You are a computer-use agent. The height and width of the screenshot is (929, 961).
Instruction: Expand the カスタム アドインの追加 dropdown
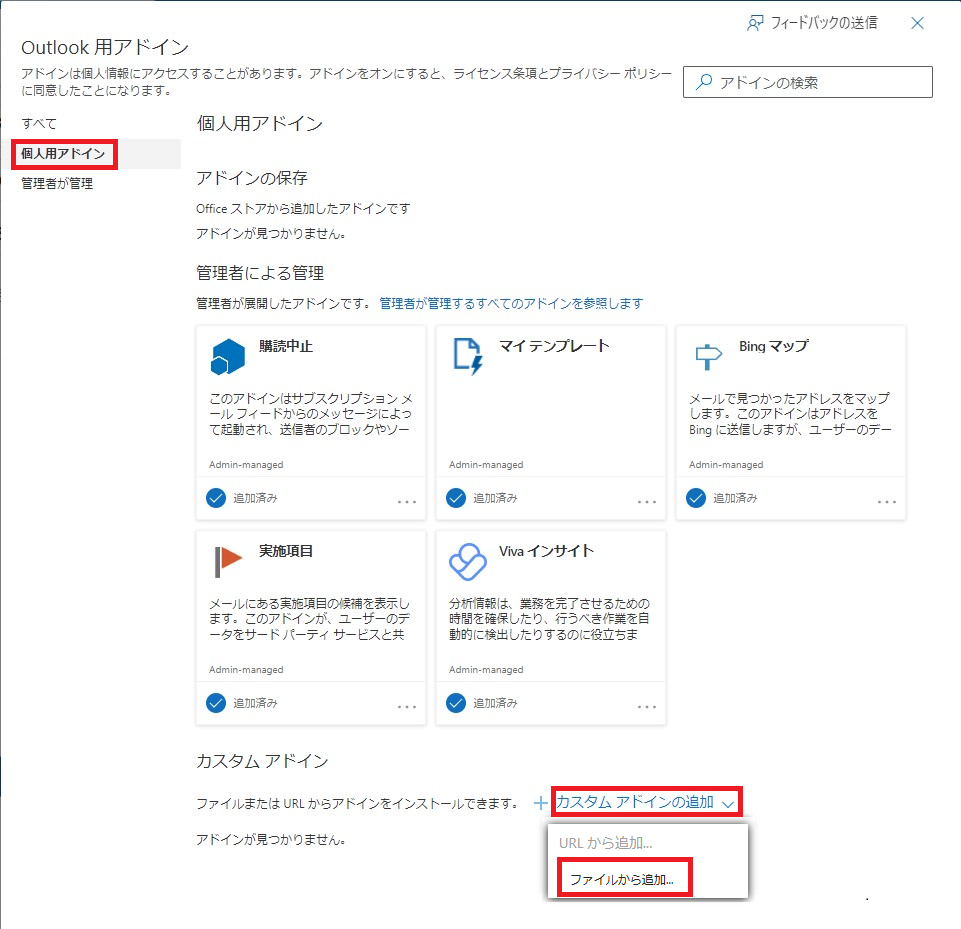coord(646,802)
